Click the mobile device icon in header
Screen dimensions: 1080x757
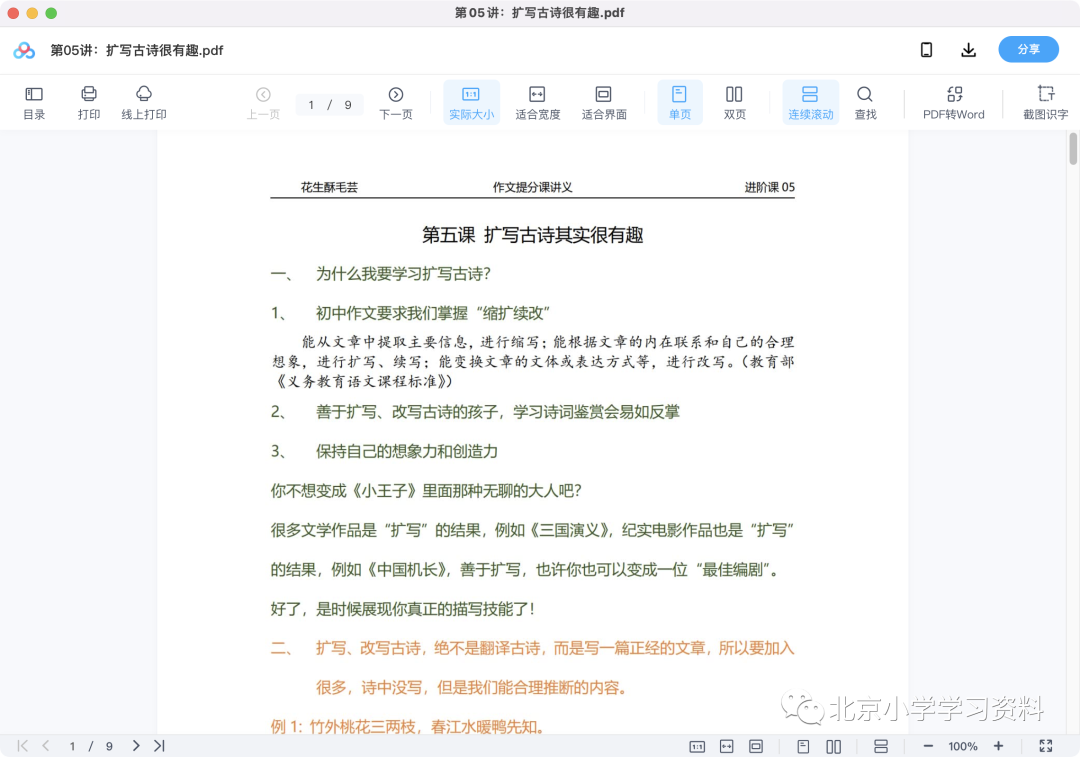[x=926, y=50]
